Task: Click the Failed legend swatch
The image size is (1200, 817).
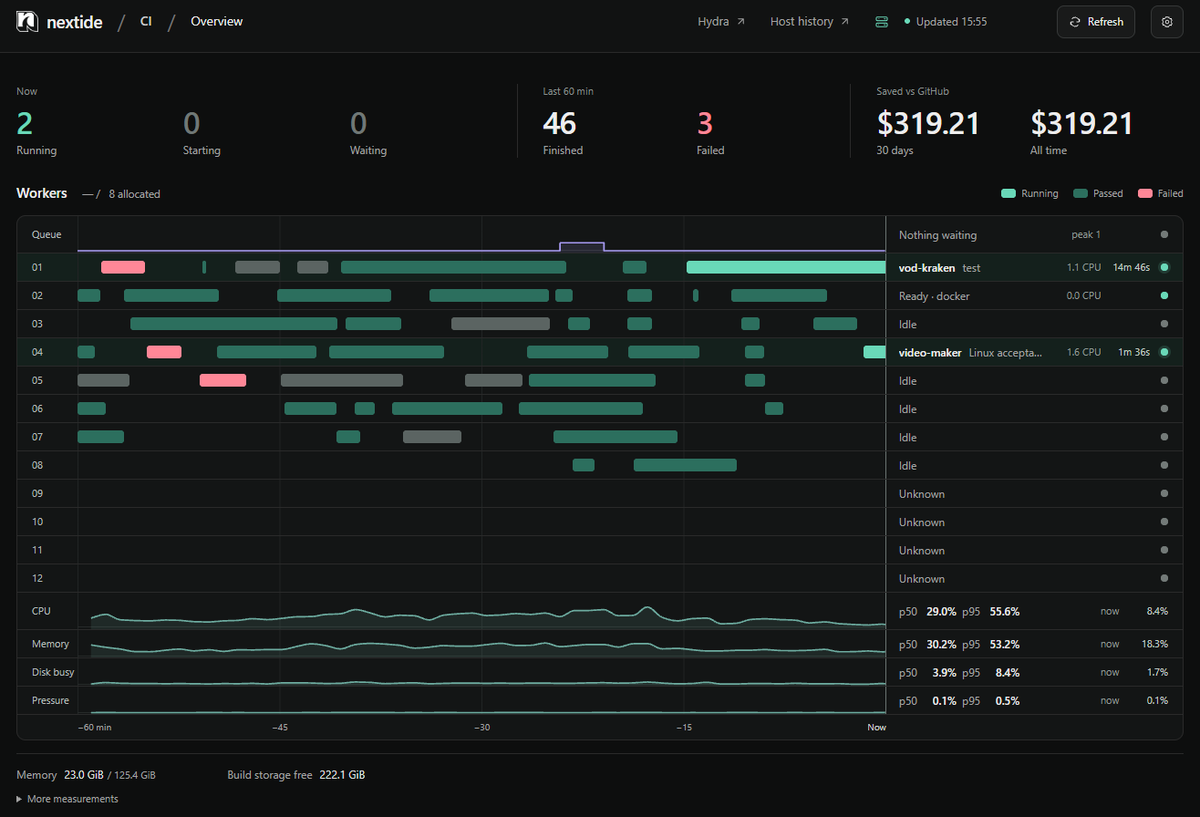Action: (1145, 193)
